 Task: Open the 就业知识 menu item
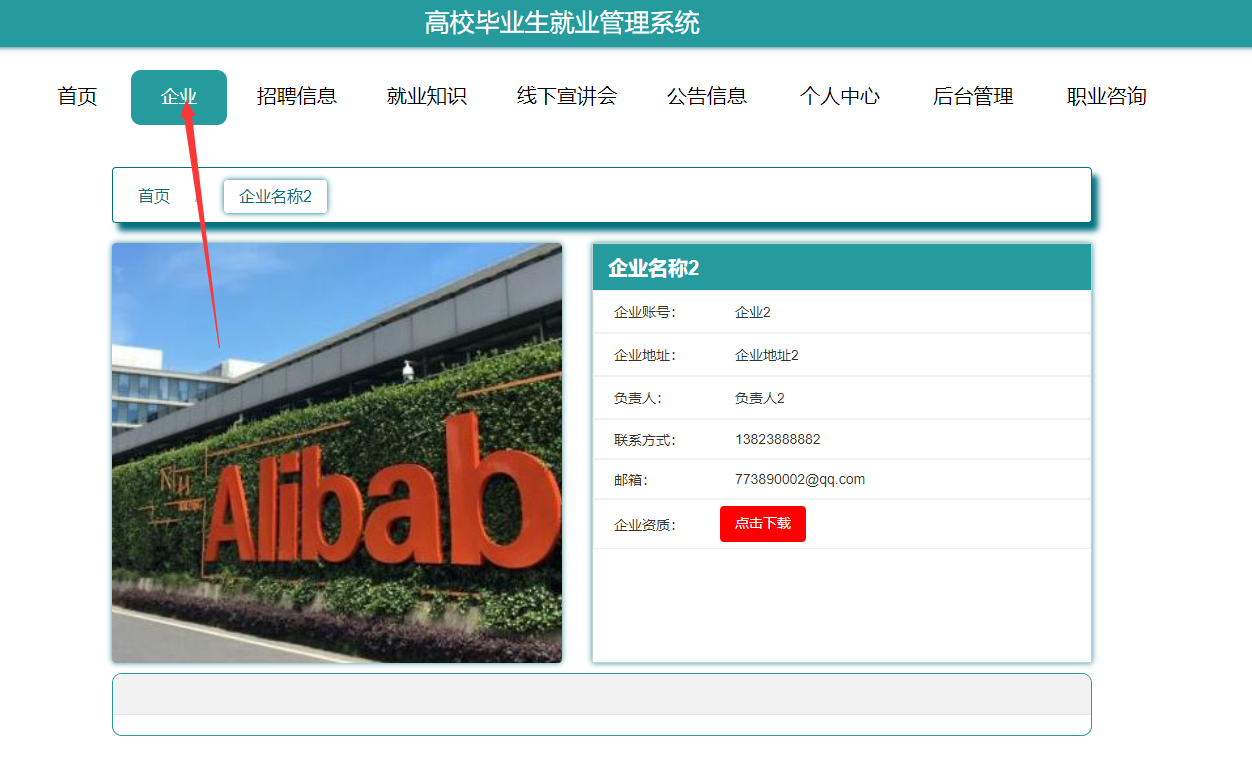point(427,97)
